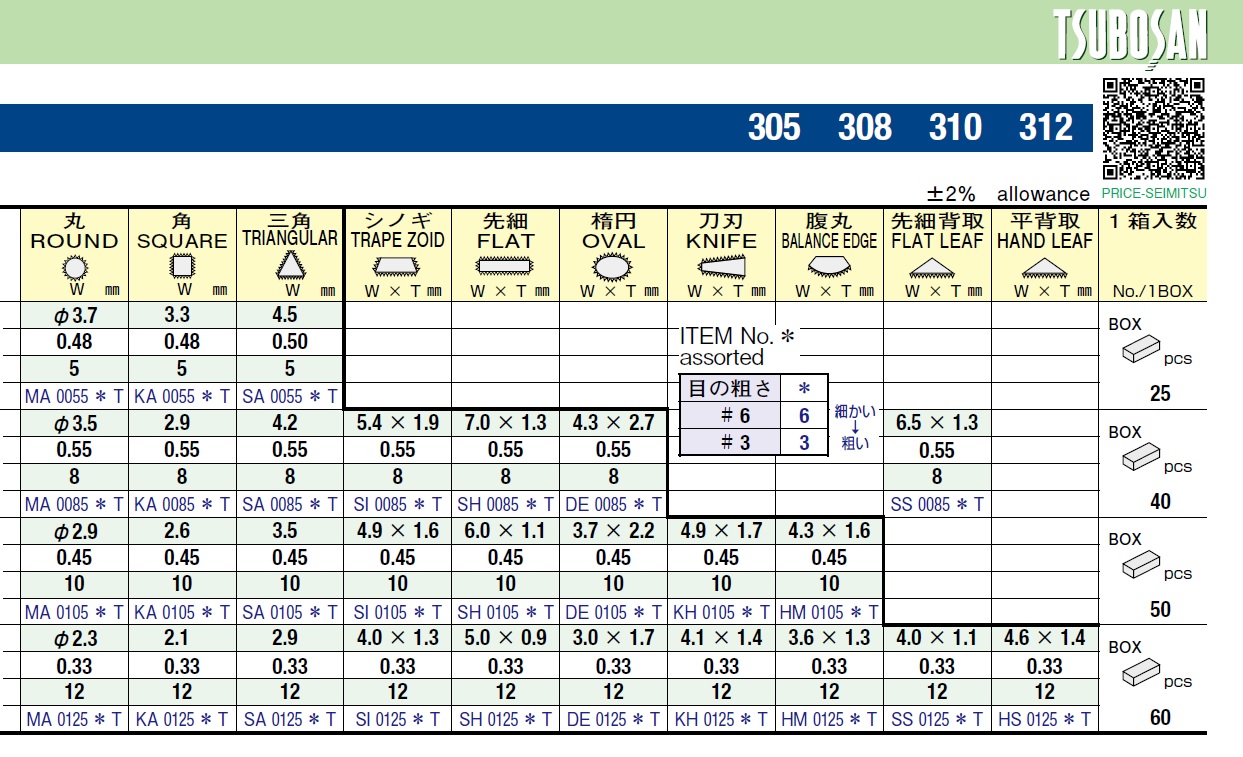1243x757 pixels.
Task: Select item code SI 0085 * T
Action: click(398, 504)
